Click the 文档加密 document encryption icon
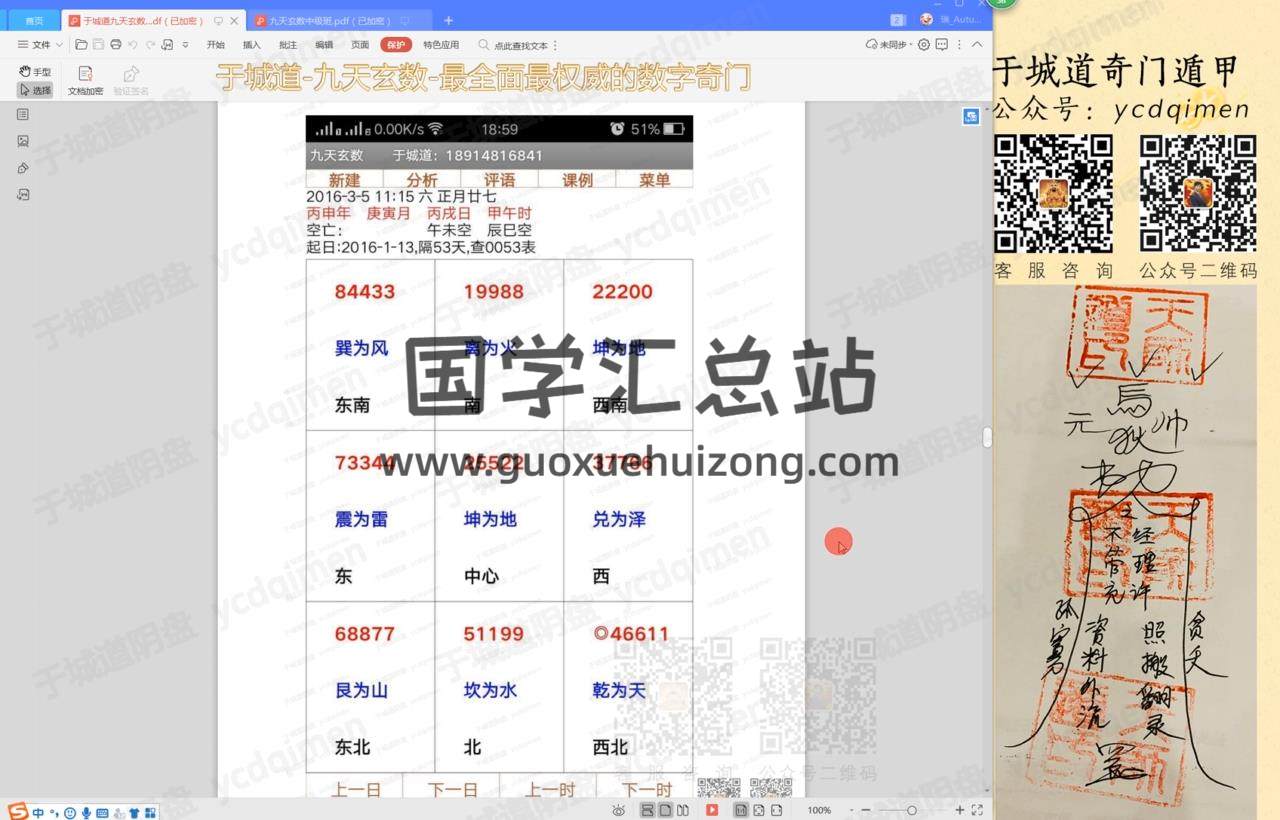Viewport: 1280px width, 820px height. [x=85, y=74]
